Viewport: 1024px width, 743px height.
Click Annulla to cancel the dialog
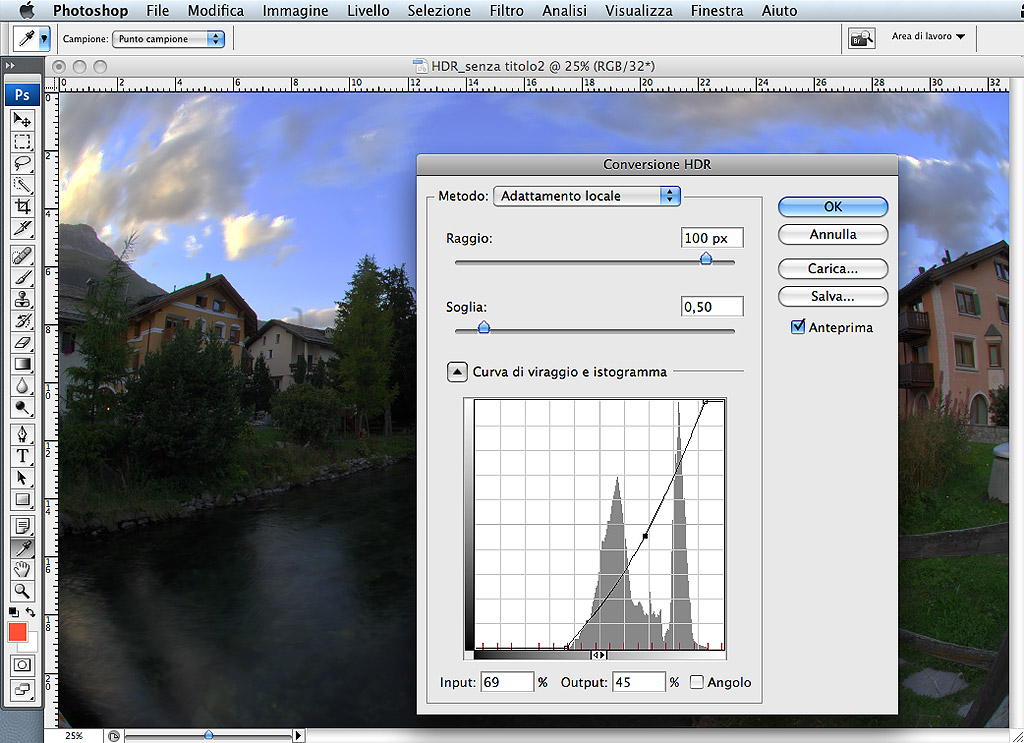click(x=833, y=234)
